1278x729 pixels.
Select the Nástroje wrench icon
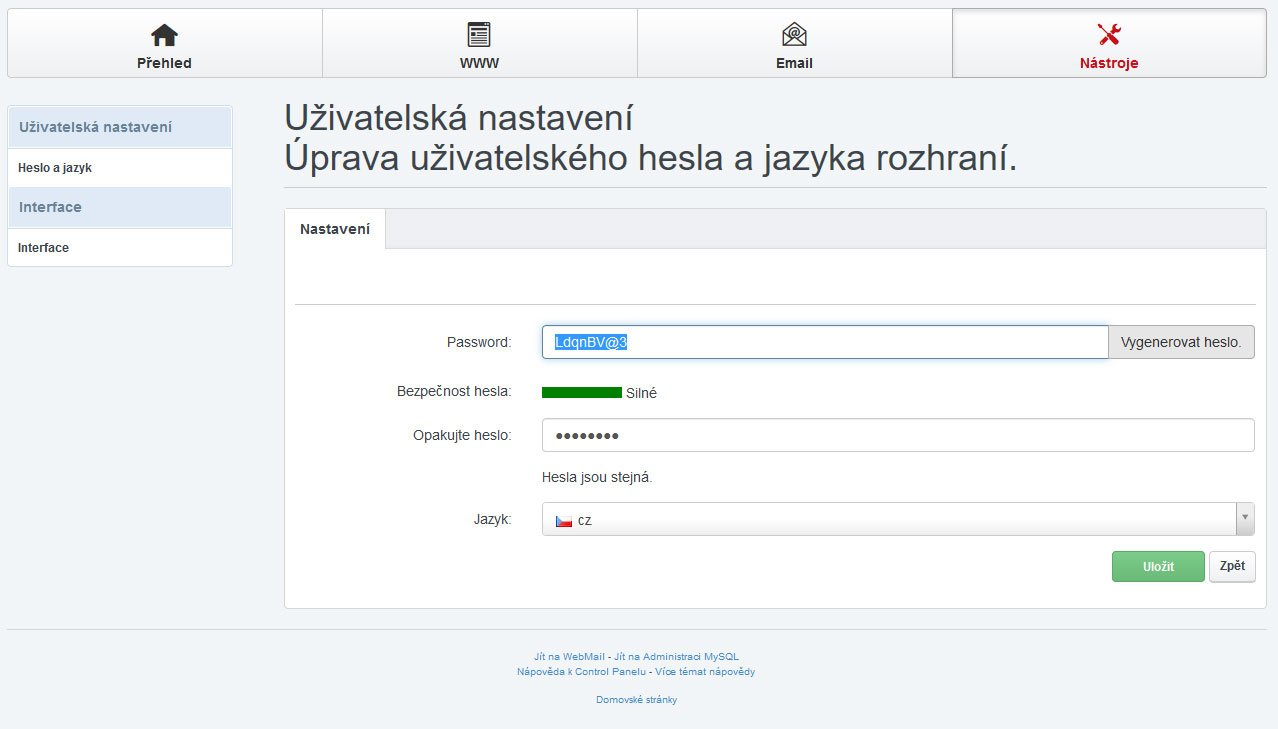pos(1109,35)
